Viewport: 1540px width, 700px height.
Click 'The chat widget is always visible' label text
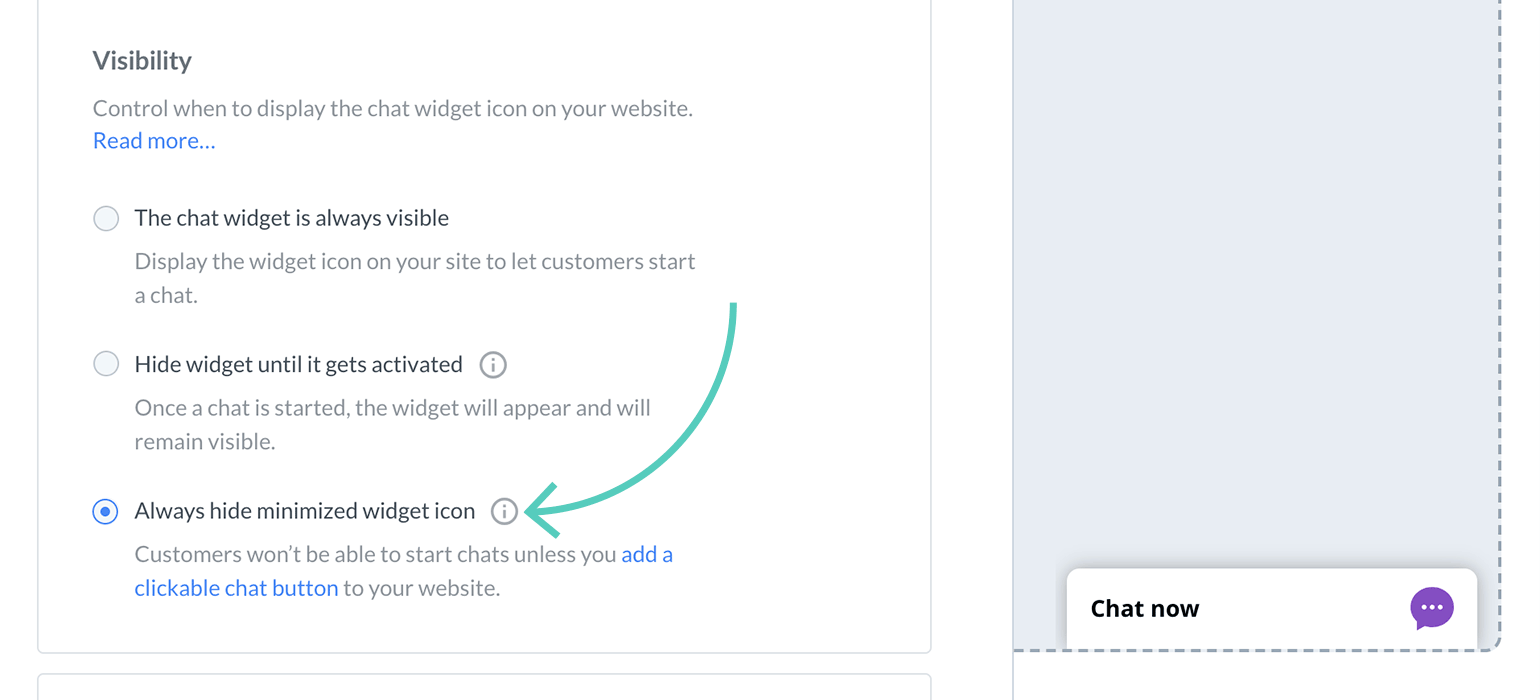pyautogui.click(x=291, y=218)
